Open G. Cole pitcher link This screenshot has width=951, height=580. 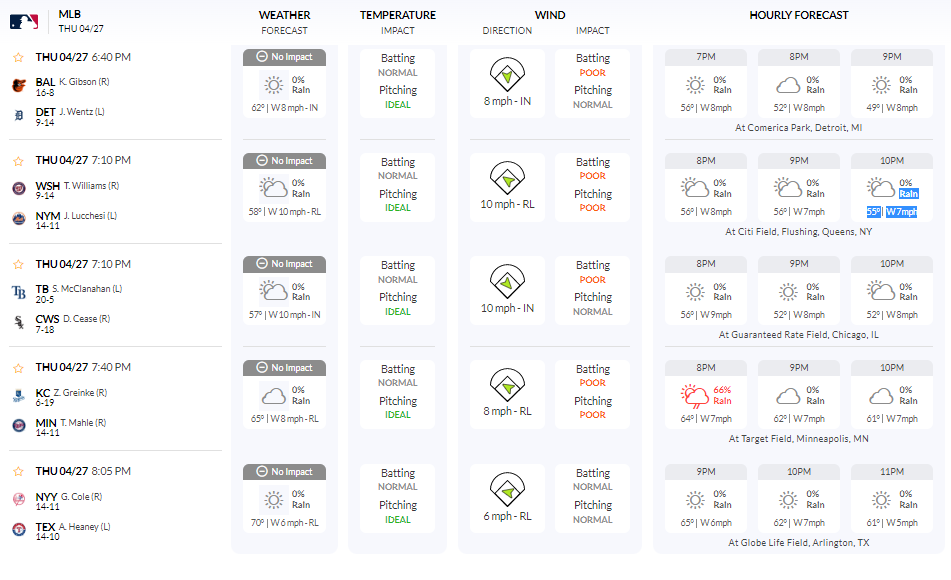(80, 496)
